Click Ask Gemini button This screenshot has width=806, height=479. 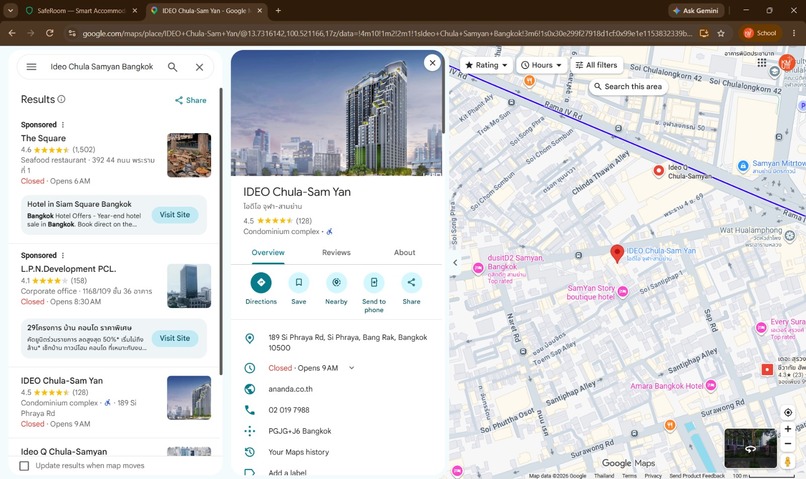coord(696,10)
